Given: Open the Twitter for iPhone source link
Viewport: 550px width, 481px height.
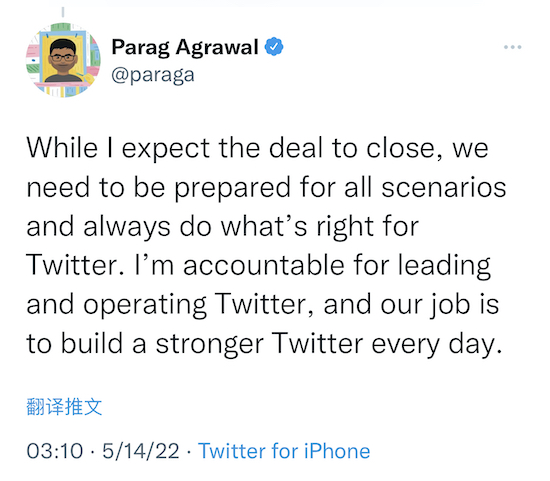Looking at the screenshot, I should 284,451.
